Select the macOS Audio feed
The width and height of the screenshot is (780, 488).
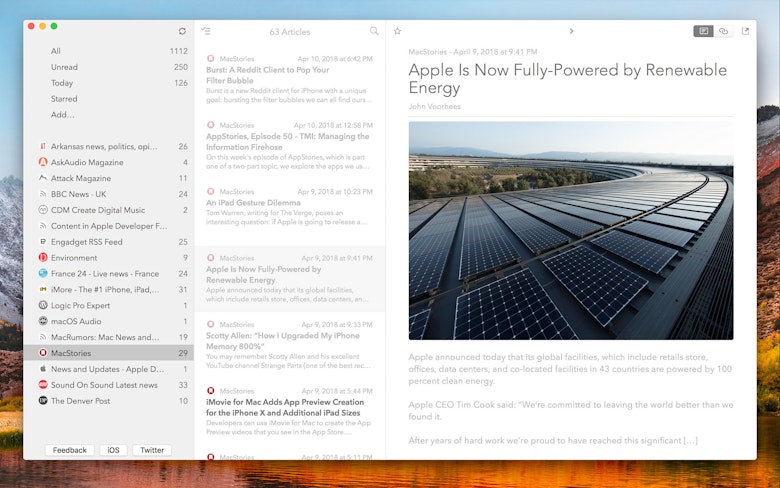tap(108, 321)
